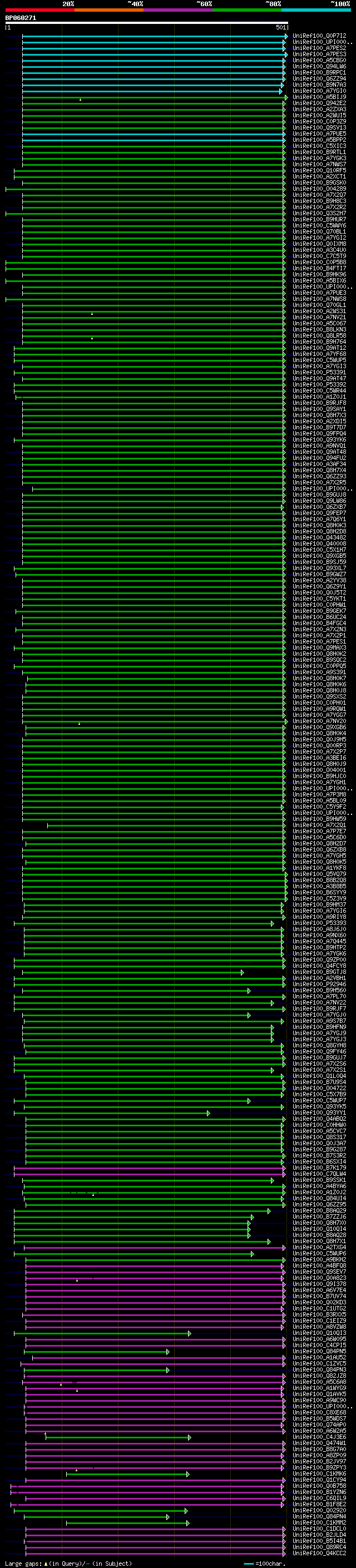Click the cyan alignment bar for UniRef100_Q0P7I2

(x=155, y=37)
